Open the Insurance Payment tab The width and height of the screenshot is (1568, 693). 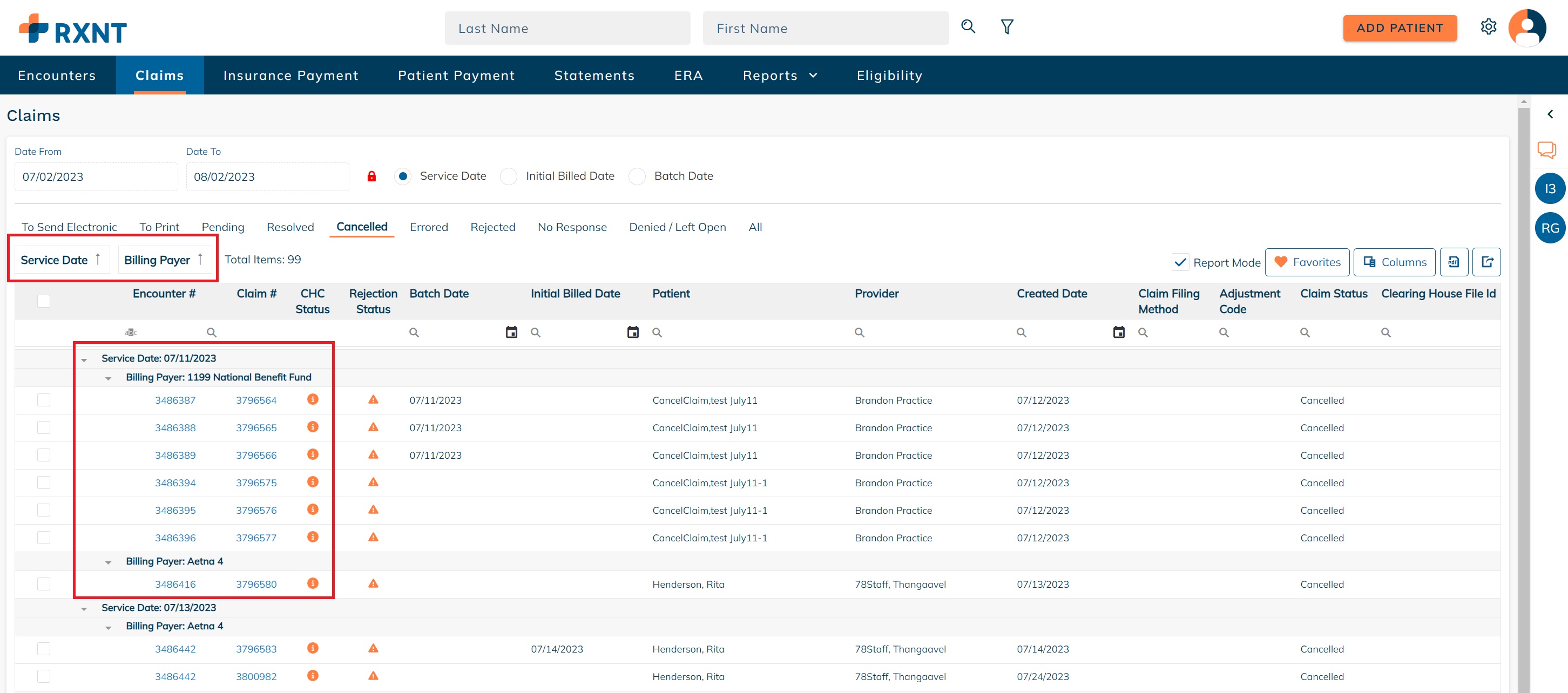click(x=291, y=76)
